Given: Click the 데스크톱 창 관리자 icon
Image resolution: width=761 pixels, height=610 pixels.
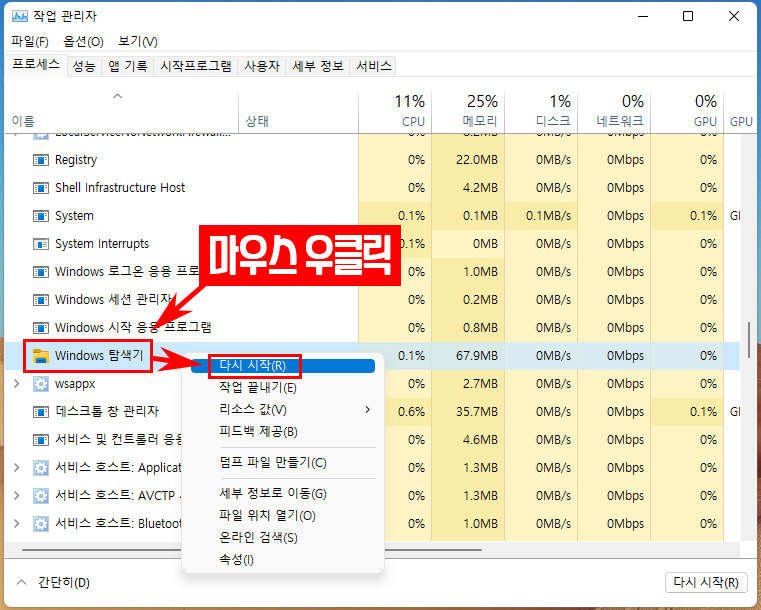Looking at the screenshot, I should [41, 412].
